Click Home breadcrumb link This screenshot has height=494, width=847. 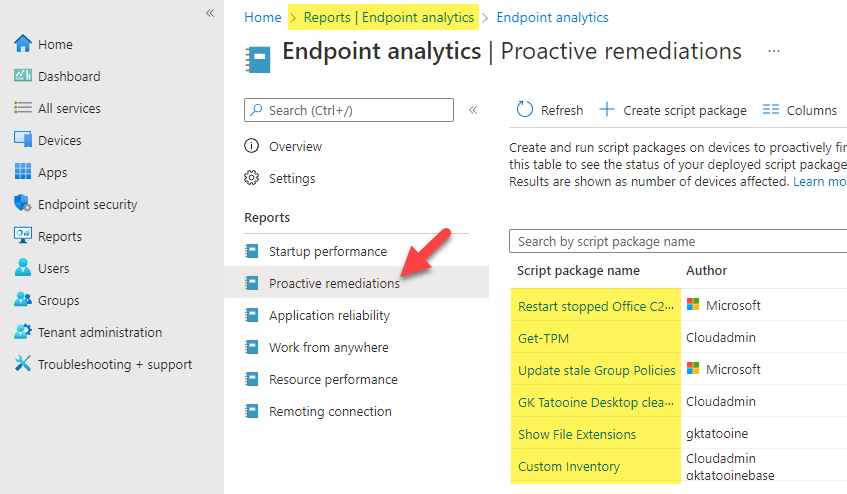263,17
